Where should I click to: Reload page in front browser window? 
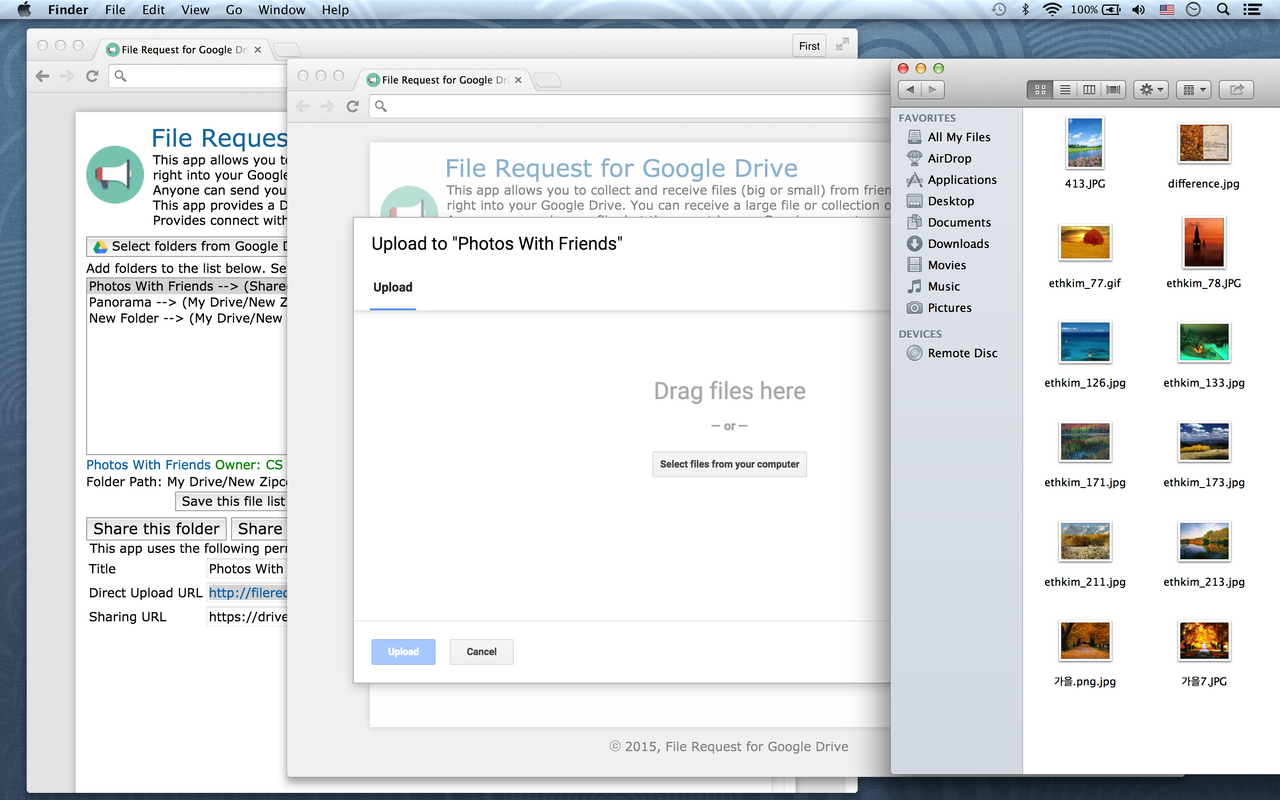tap(352, 106)
